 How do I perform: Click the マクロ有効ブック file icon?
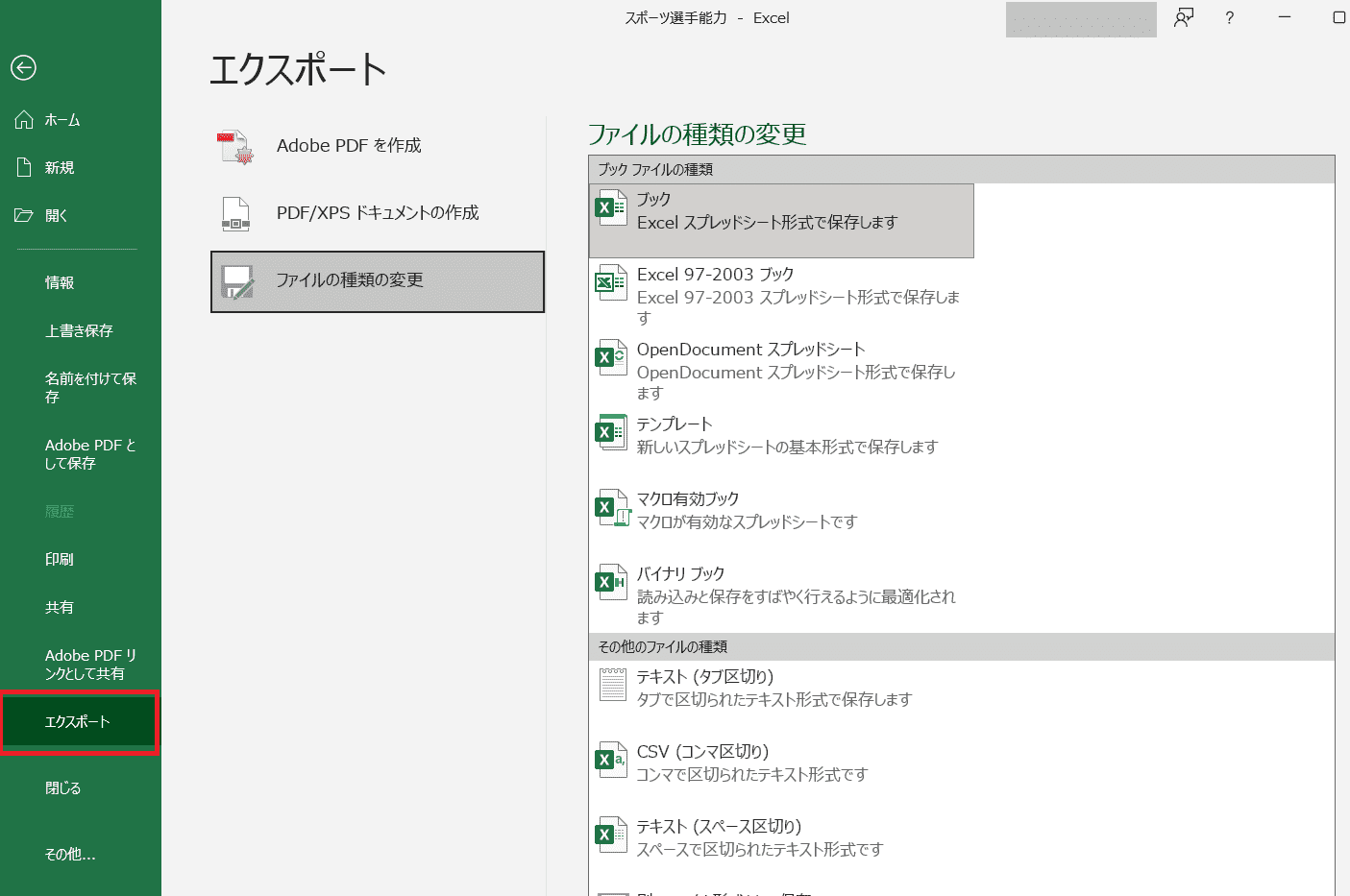coord(612,508)
